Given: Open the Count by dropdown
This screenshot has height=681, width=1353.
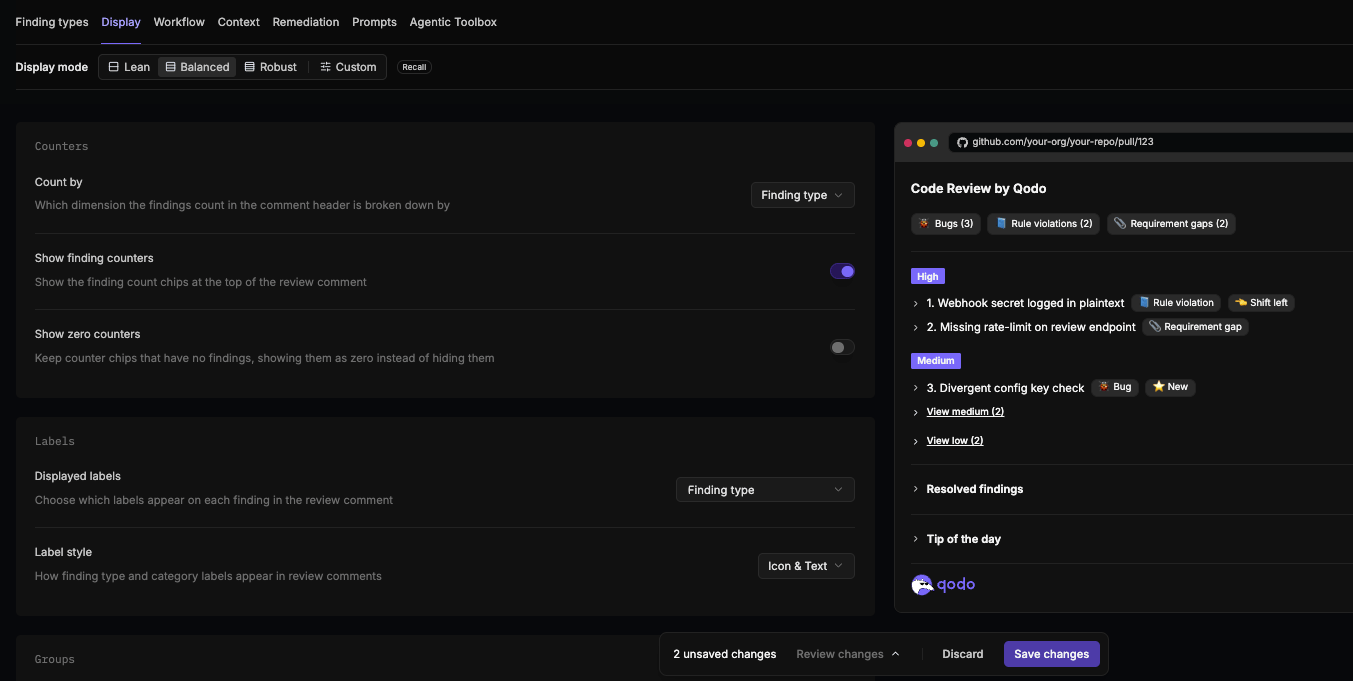Looking at the screenshot, I should (803, 195).
